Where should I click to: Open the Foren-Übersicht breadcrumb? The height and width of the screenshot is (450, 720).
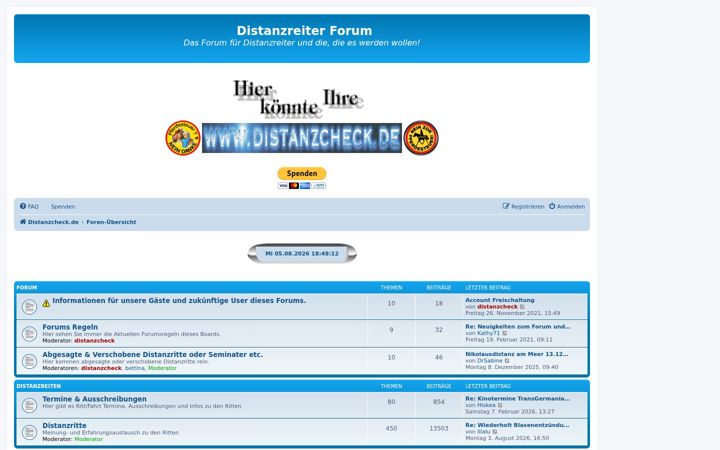click(111, 222)
